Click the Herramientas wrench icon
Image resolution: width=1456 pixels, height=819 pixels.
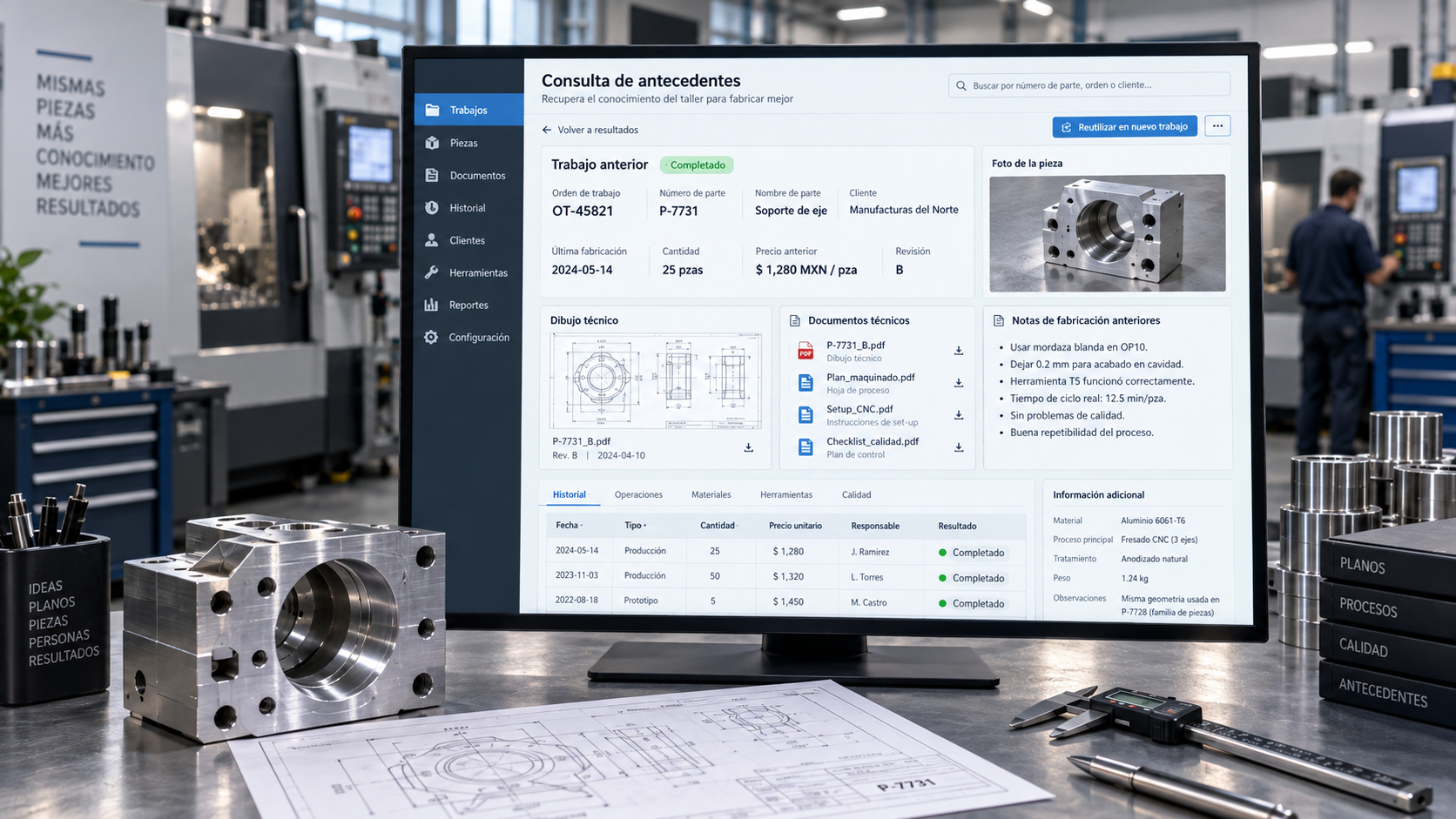432,272
